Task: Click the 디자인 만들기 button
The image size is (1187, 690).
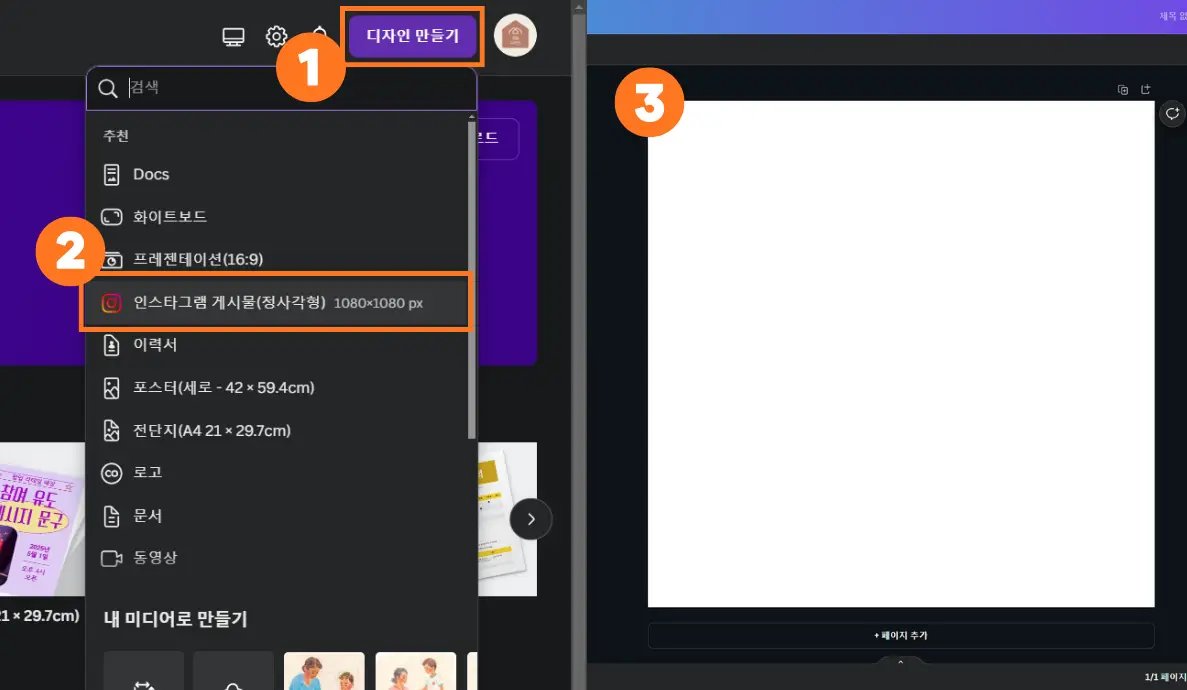Action: point(412,35)
